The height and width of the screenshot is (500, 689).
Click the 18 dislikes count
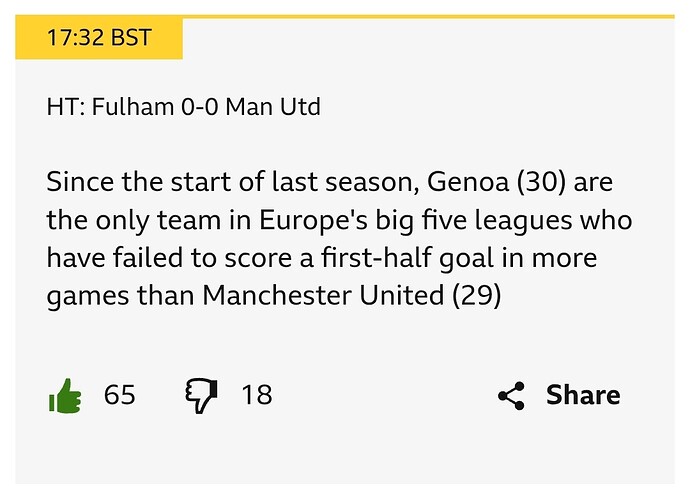tap(256, 395)
